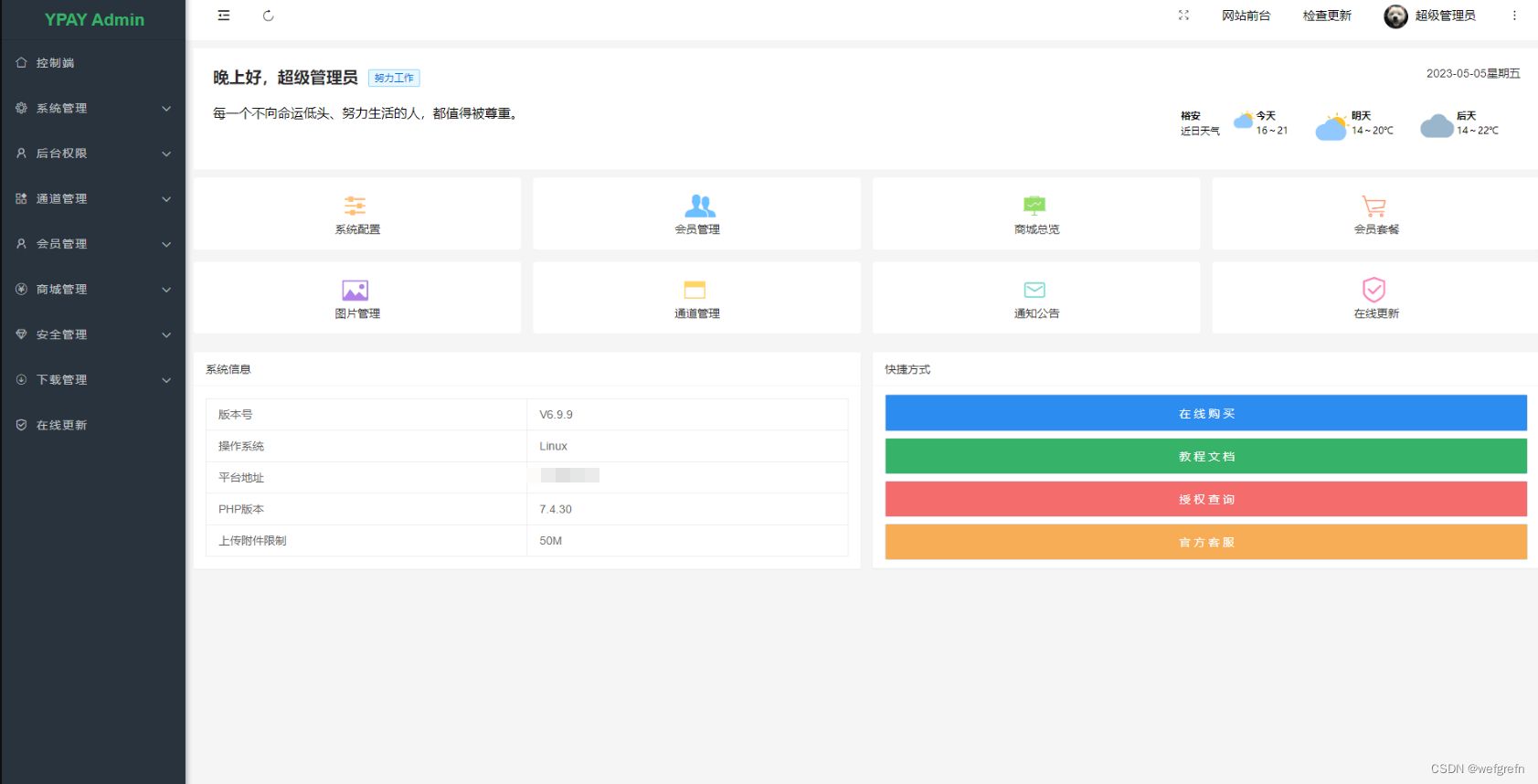Click the refresh page icon
This screenshot has height=784, width=1538.
tap(268, 16)
